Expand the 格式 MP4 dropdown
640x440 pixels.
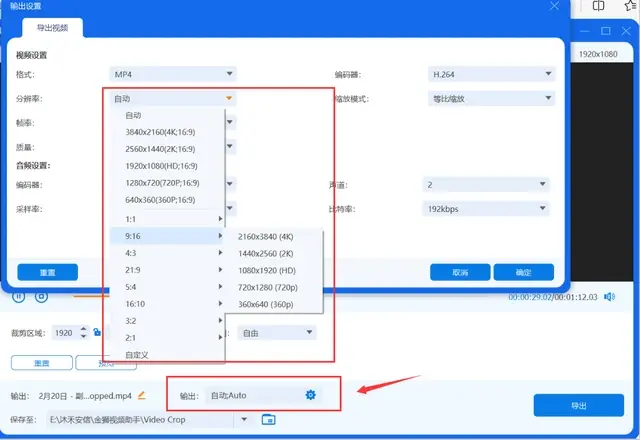[x=173, y=74]
